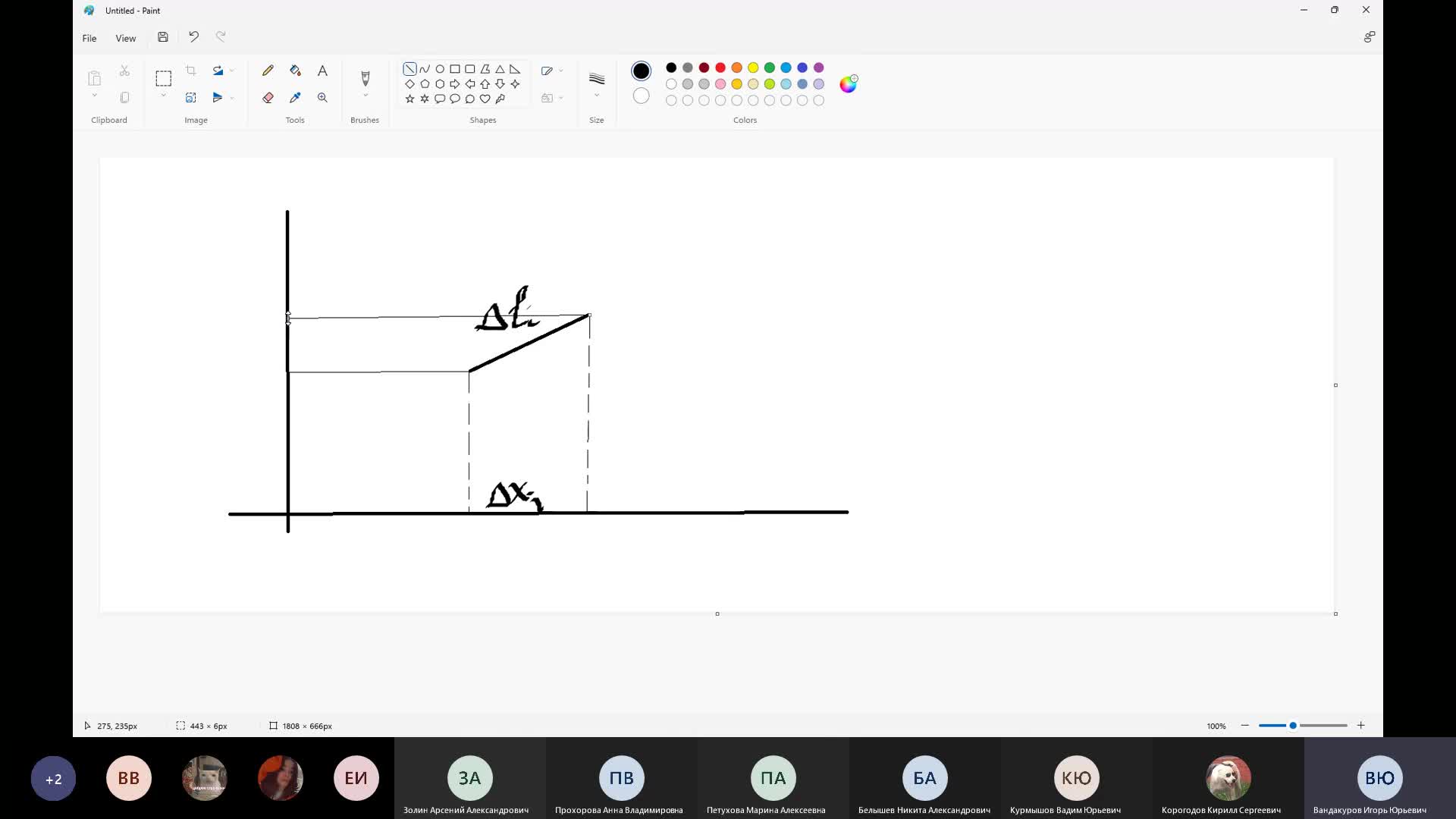This screenshot has width=1456, height=819.
Task: Click the +2 more participants avatar
Action: click(53, 778)
